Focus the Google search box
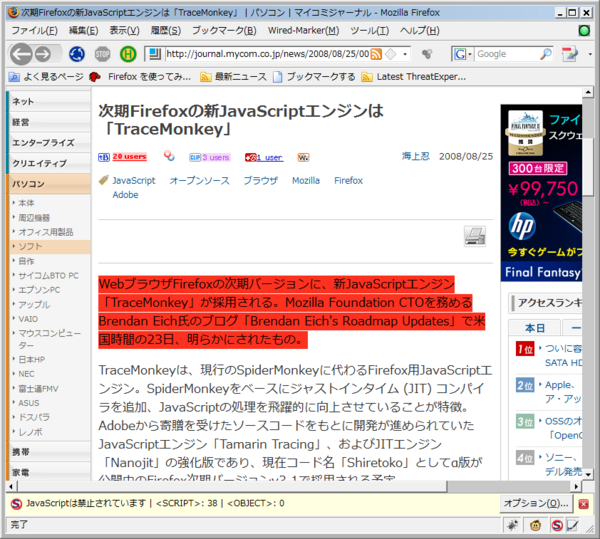Viewport: 600px width, 539px height. coord(506,54)
